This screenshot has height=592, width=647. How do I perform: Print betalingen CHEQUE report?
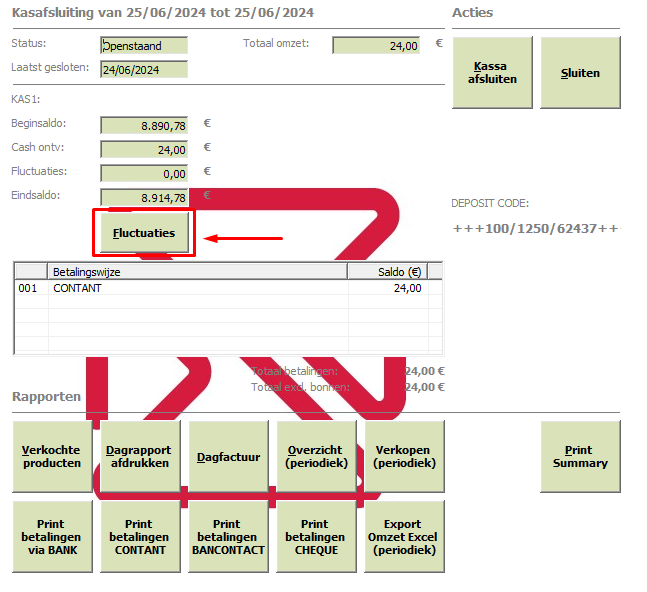click(316, 536)
